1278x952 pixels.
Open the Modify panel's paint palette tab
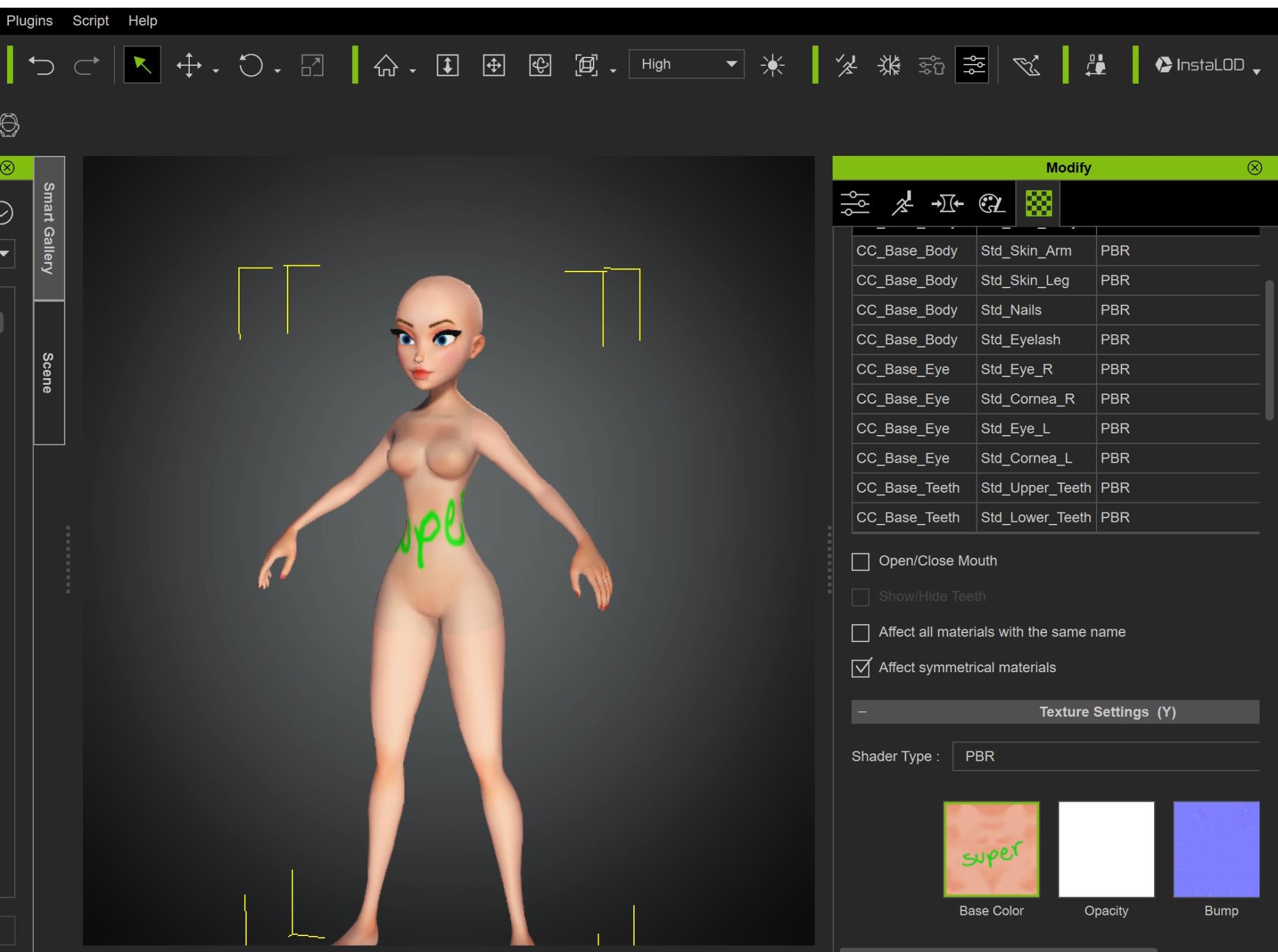(x=992, y=203)
